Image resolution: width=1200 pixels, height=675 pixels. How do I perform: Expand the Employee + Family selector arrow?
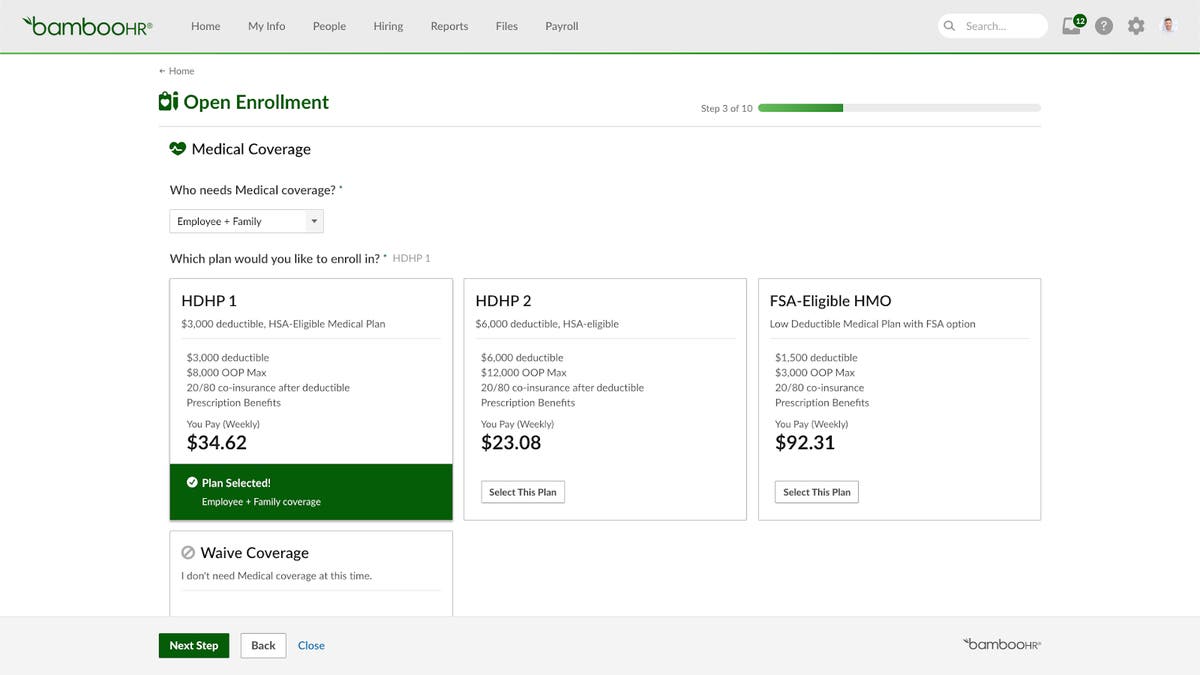(315, 220)
